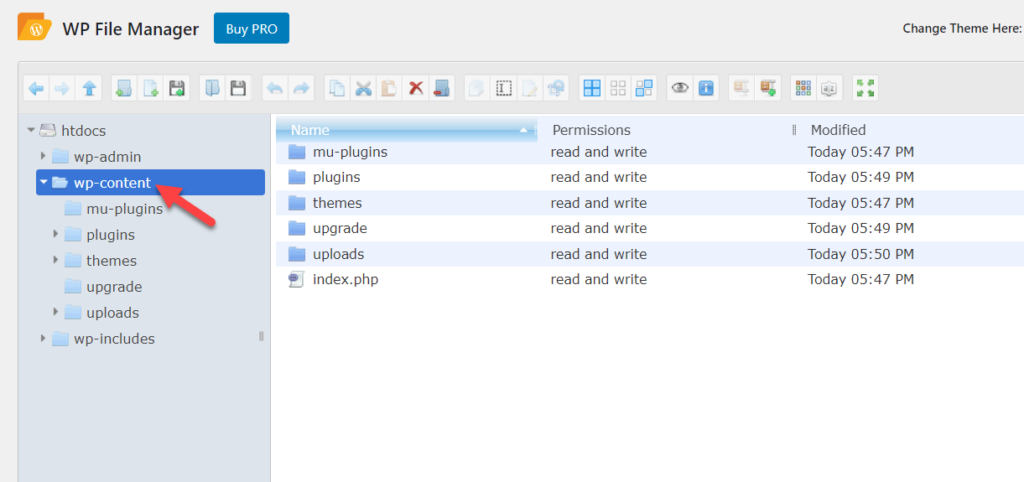Image resolution: width=1024 pixels, height=482 pixels.
Task: Click the WP File Manager logo
Action: (35, 27)
